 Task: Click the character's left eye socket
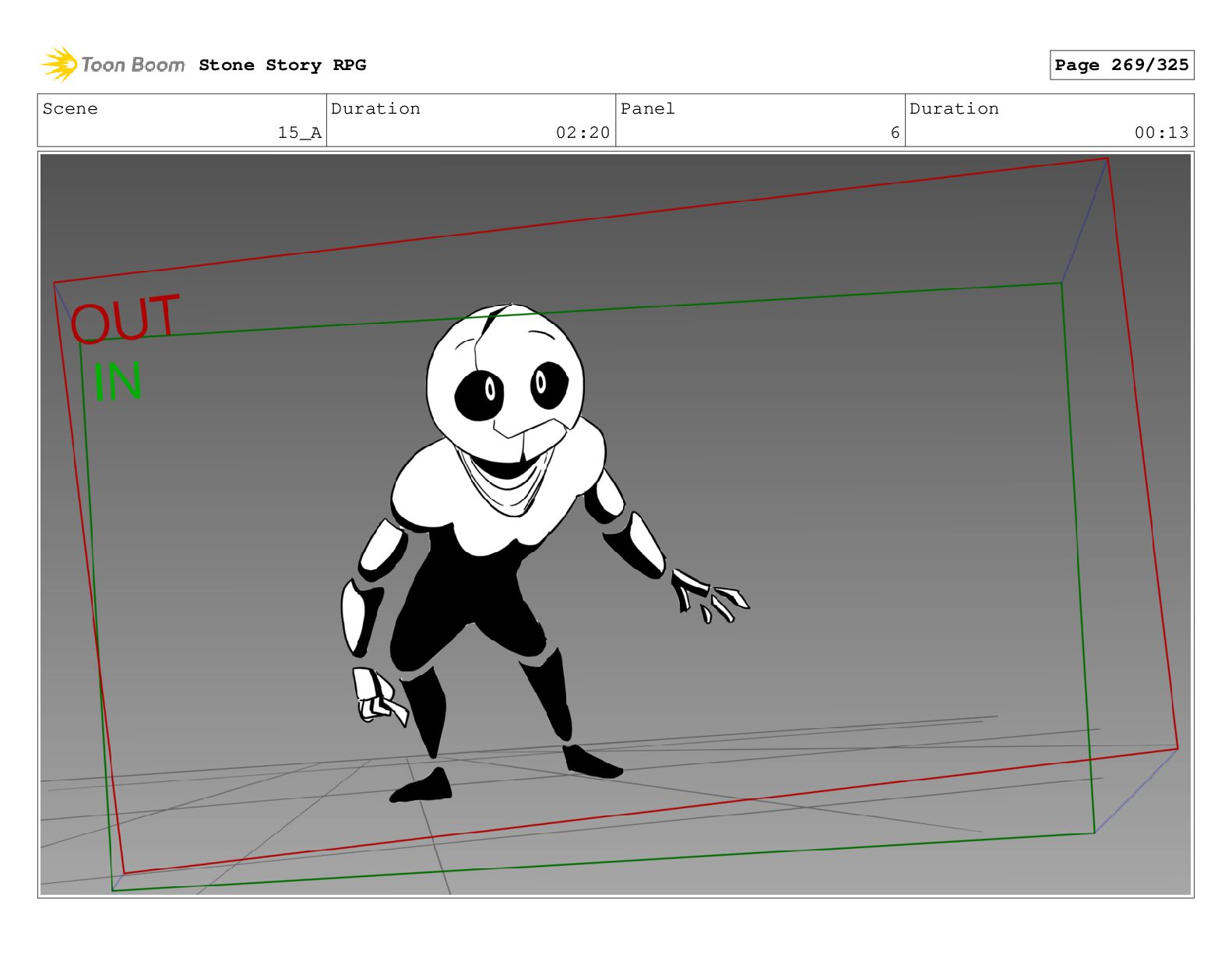479,388
